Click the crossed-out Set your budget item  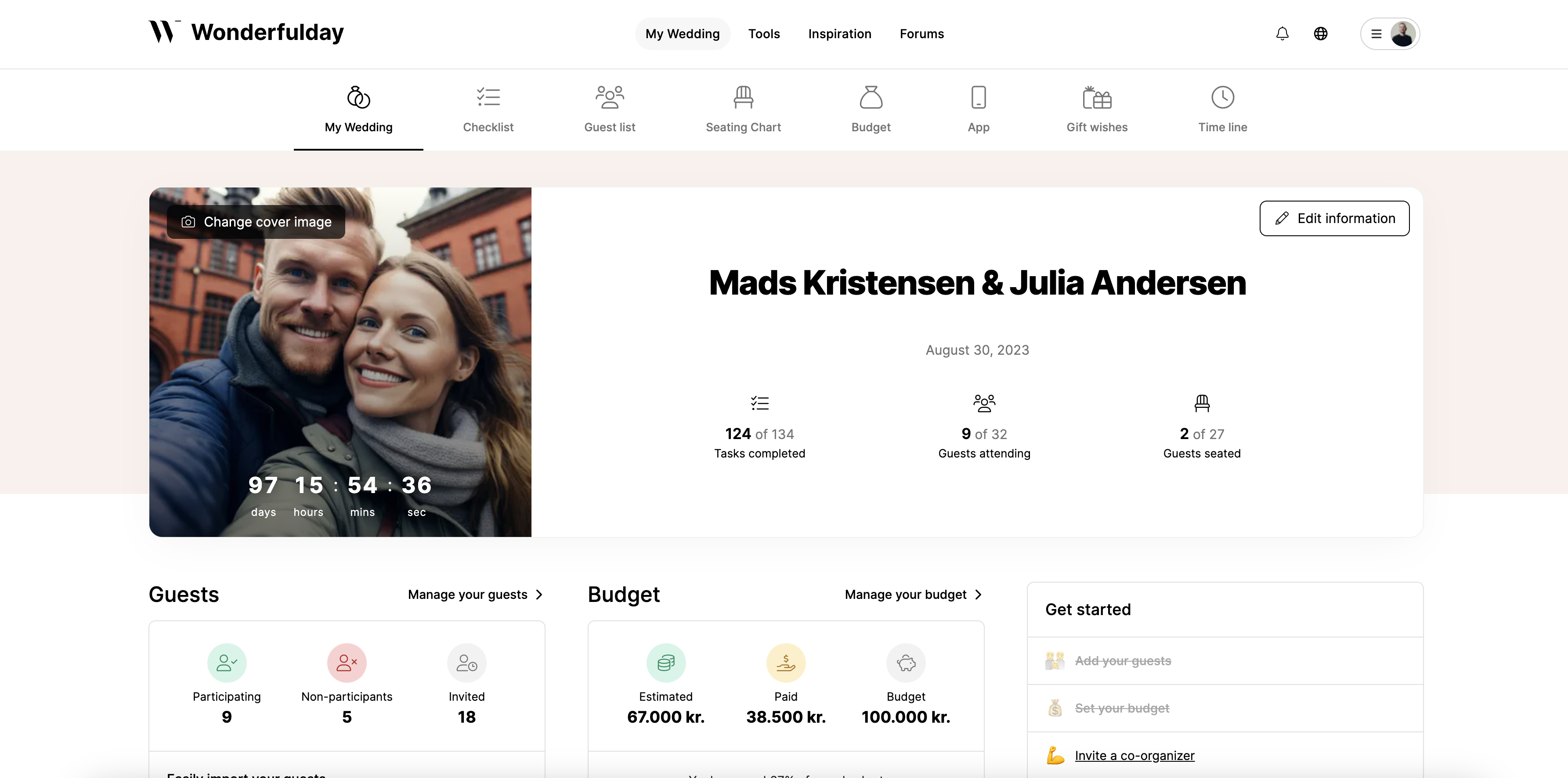tap(1122, 708)
